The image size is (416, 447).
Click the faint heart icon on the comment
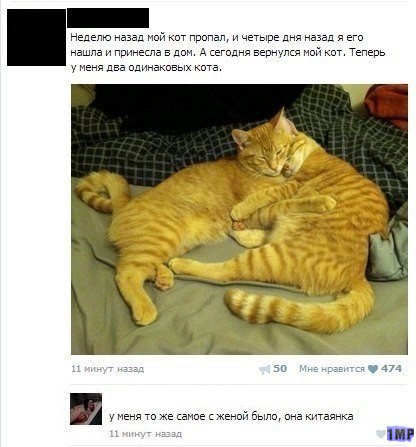(x=380, y=434)
